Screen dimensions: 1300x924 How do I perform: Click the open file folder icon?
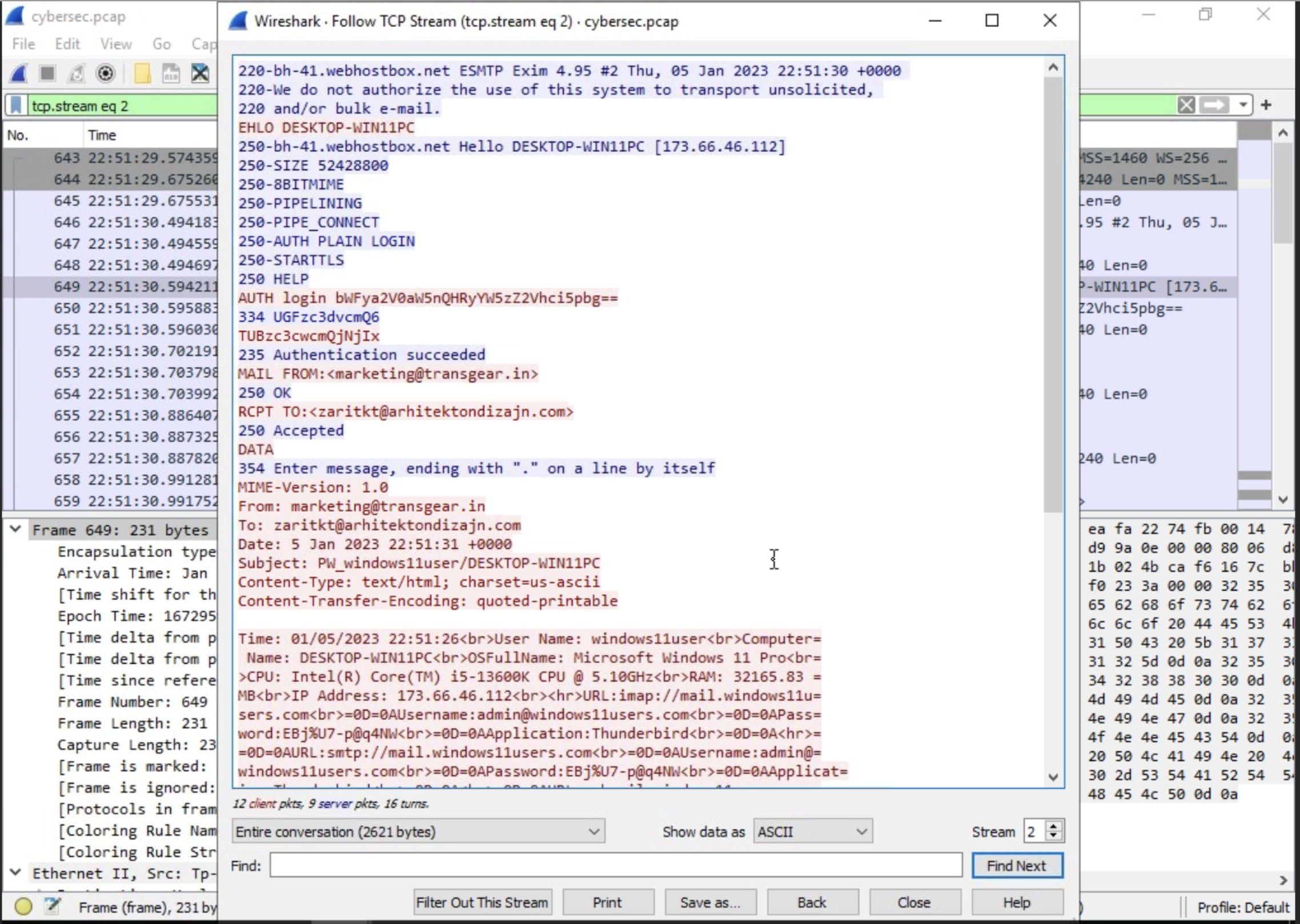[x=142, y=74]
